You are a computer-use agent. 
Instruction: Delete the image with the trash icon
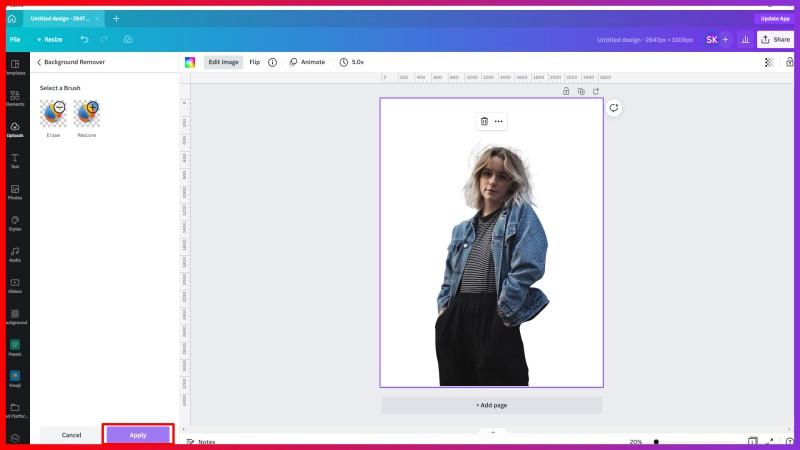[484, 121]
